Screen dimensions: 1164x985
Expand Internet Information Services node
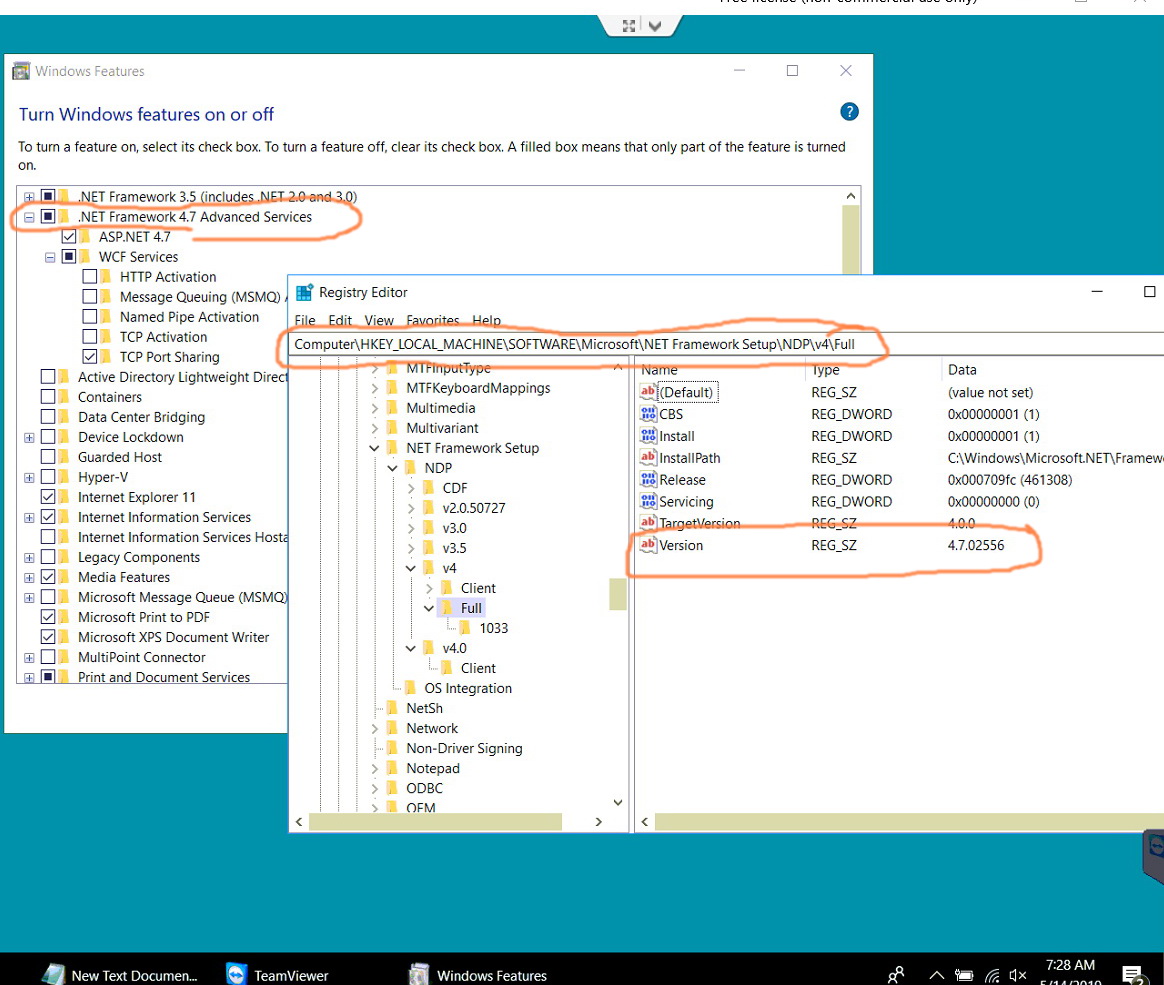pyautogui.click(x=29, y=517)
